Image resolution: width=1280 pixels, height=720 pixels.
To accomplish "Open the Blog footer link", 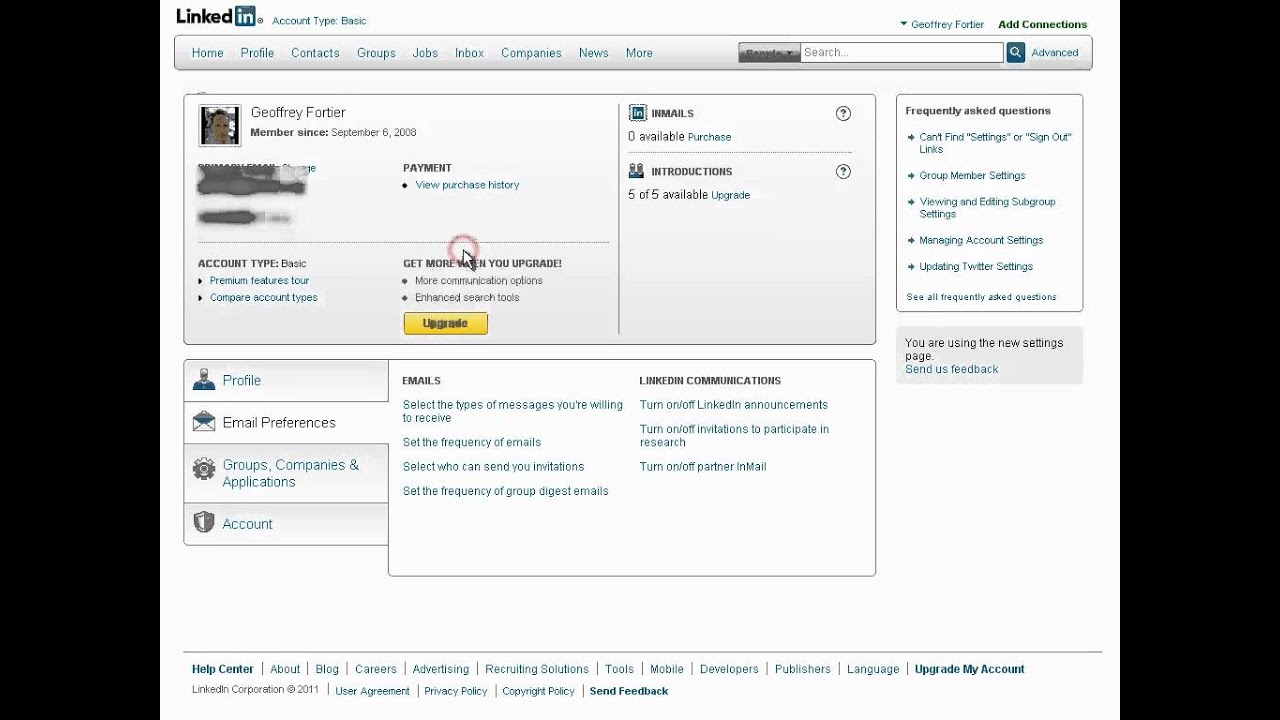I will click(327, 669).
